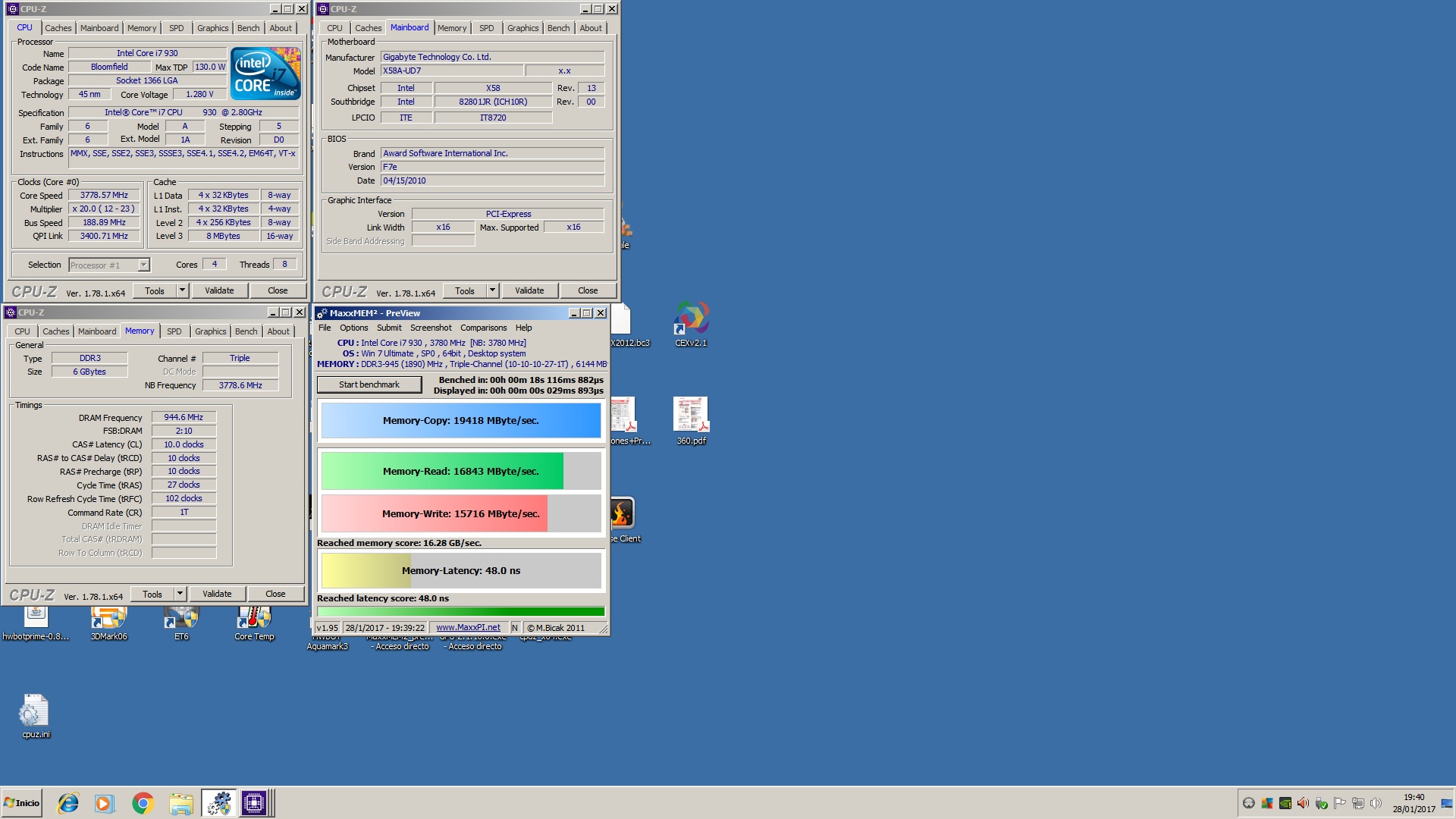Launch Google Chrome from taskbar
Screen dimensions: 1456x819
(x=143, y=803)
